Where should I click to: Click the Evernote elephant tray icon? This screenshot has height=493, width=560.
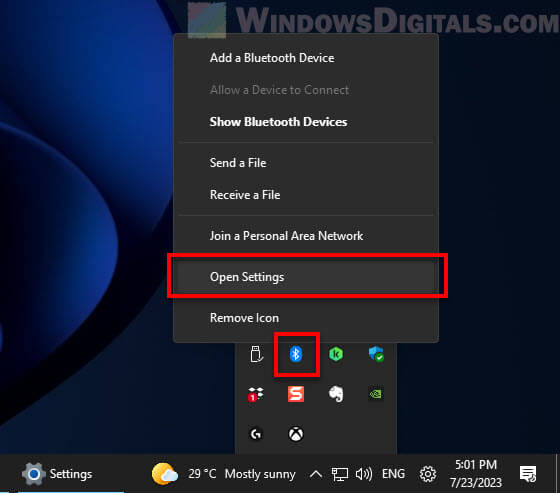click(x=336, y=394)
